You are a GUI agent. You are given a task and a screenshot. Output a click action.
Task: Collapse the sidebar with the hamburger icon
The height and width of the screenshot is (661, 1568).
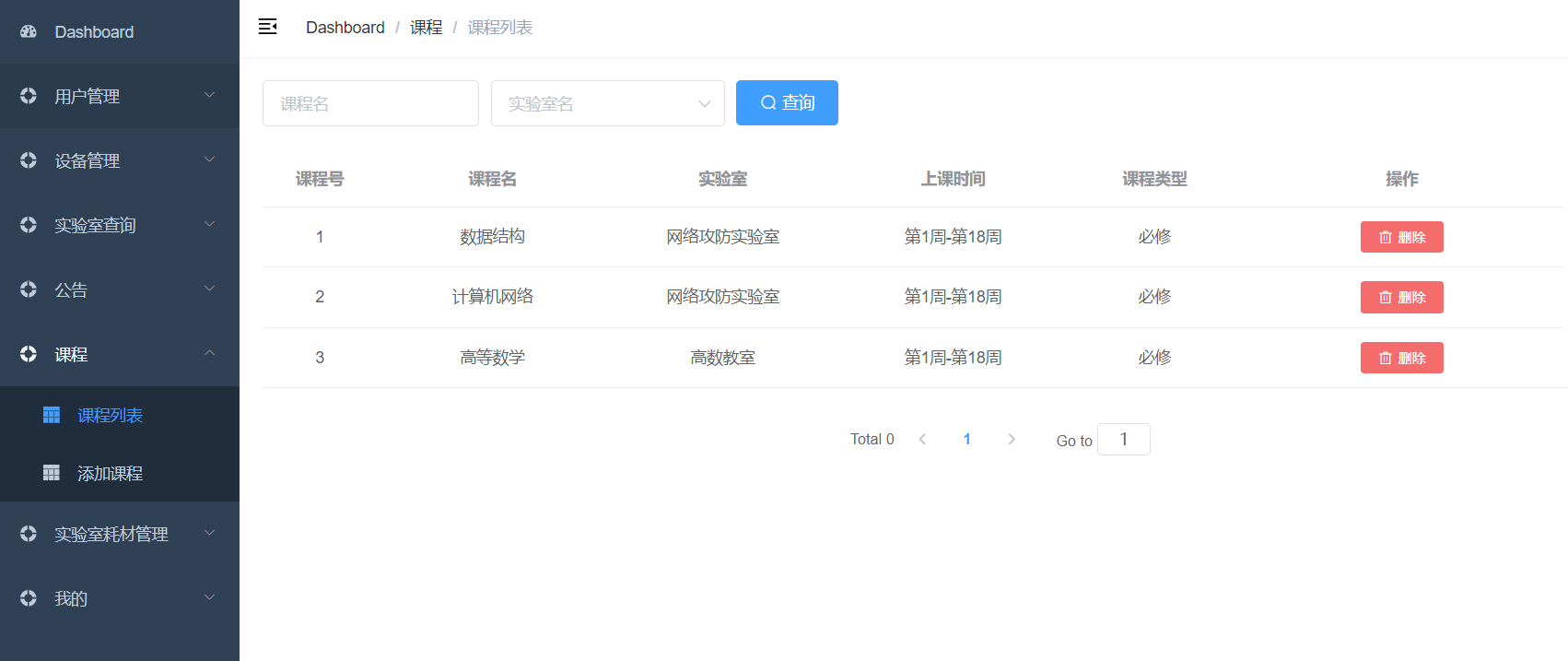click(268, 27)
